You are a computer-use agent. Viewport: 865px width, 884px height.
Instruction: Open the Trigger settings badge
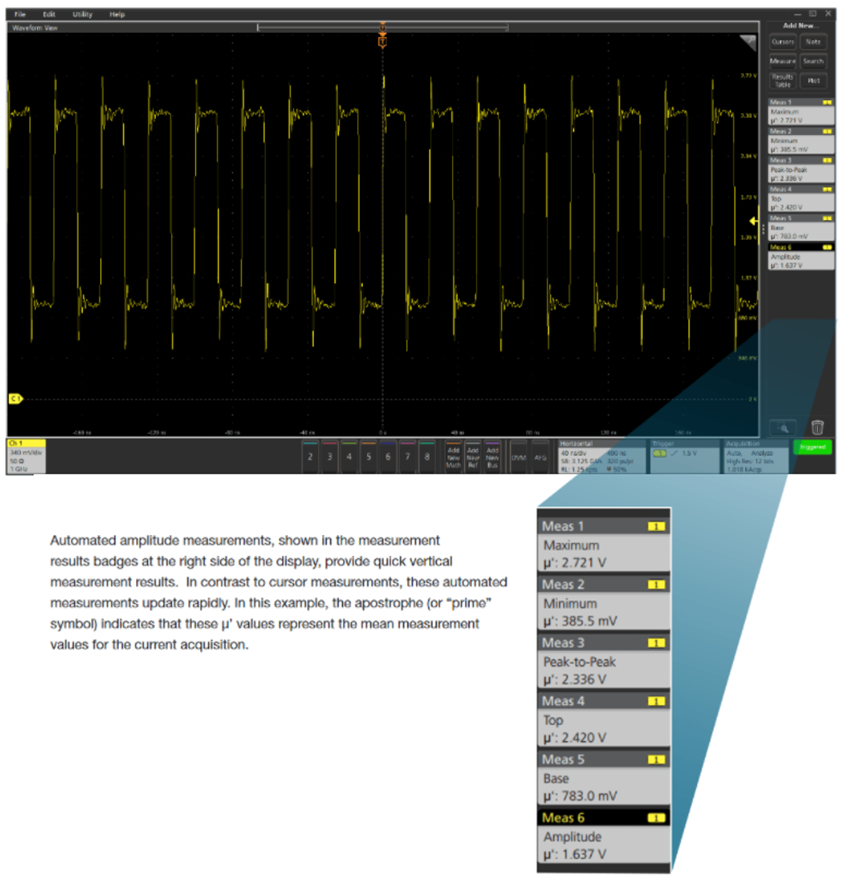coord(681,455)
